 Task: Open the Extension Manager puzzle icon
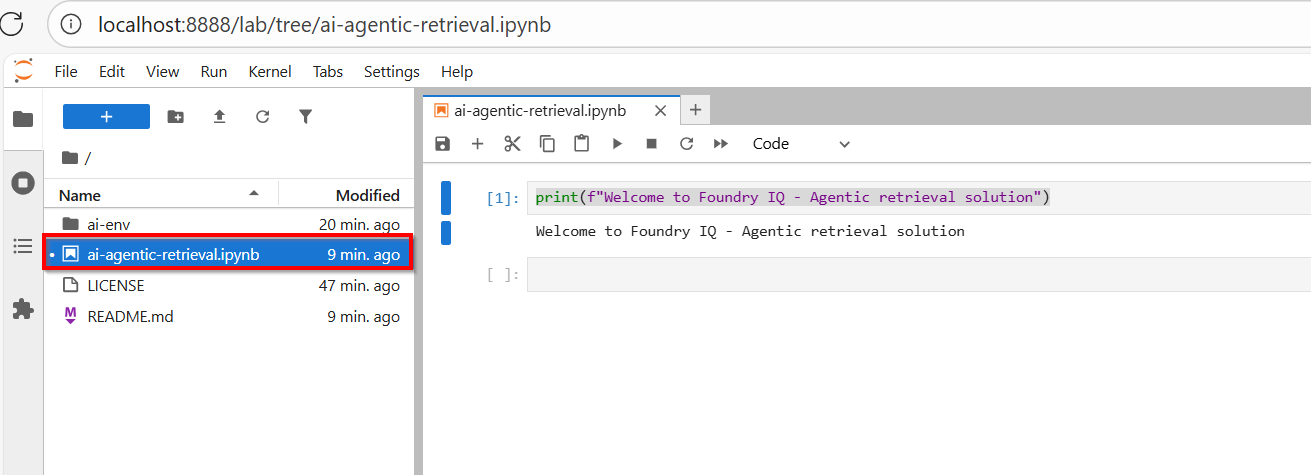pyautogui.click(x=22, y=309)
